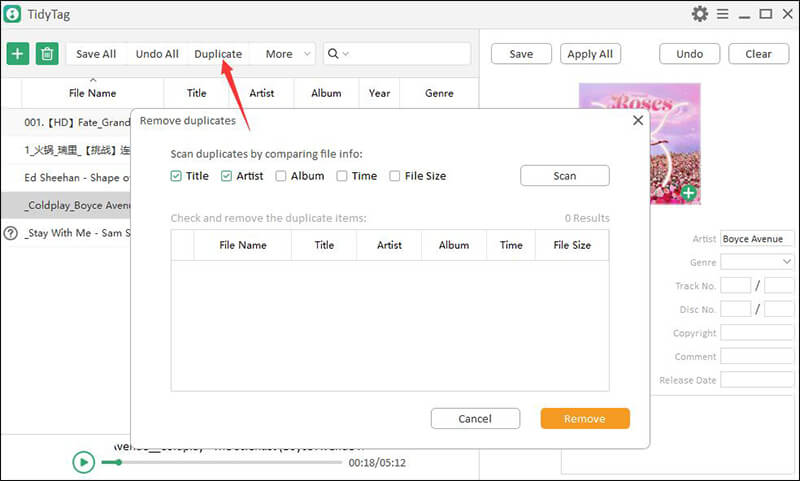Click the green plus on album cover
Viewport: 800px width, 481px height.
point(688,193)
